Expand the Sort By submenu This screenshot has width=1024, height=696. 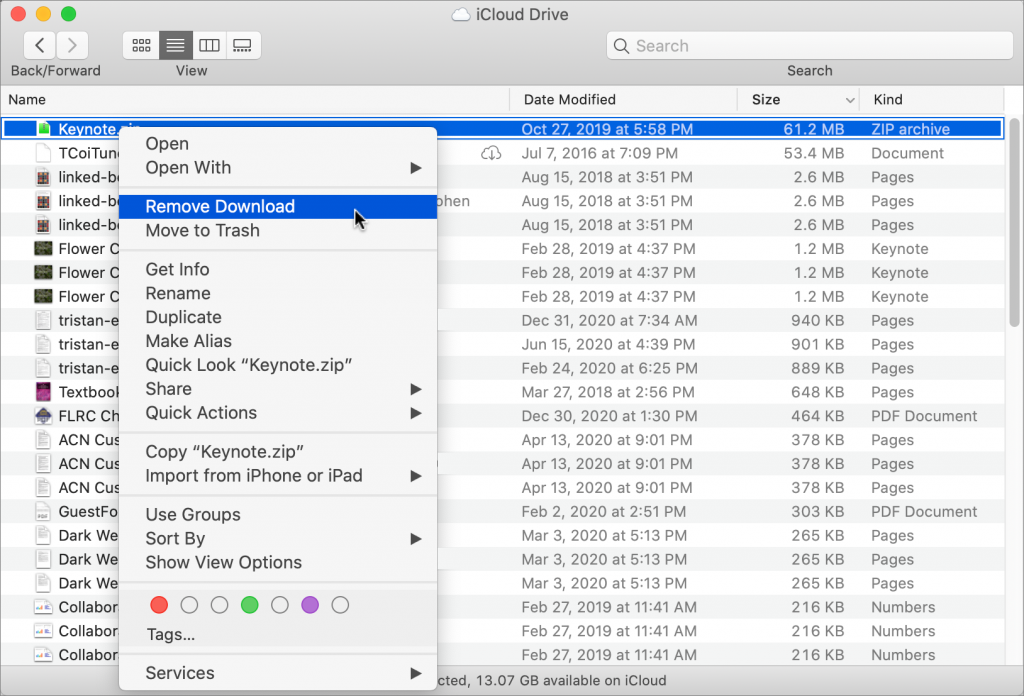pyautogui.click(x=278, y=539)
